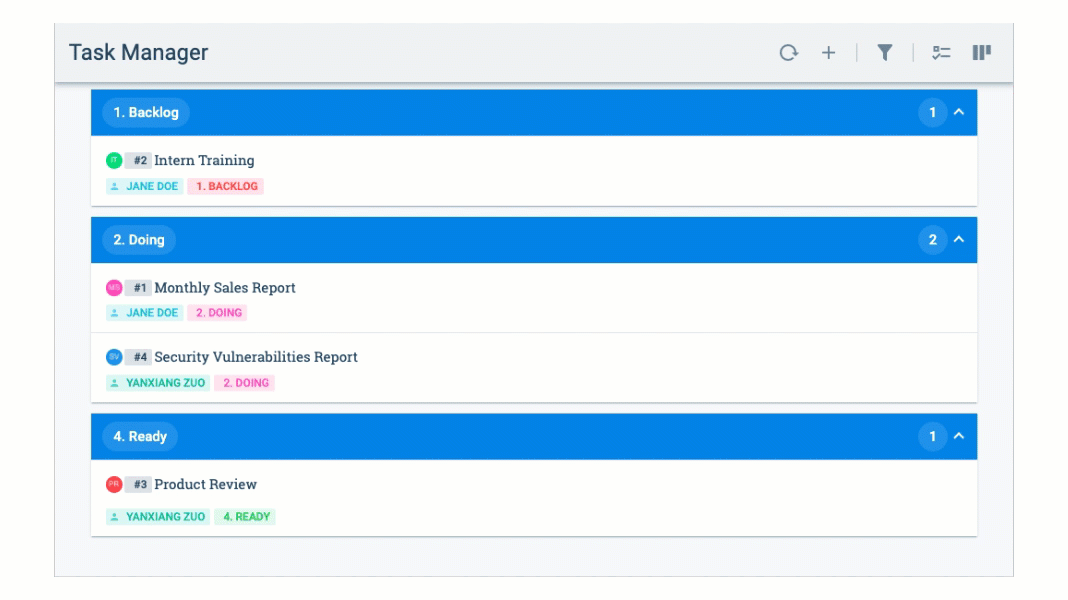Click the 1. Backlog header label
The image size is (1068, 600).
tap(146, 112)
